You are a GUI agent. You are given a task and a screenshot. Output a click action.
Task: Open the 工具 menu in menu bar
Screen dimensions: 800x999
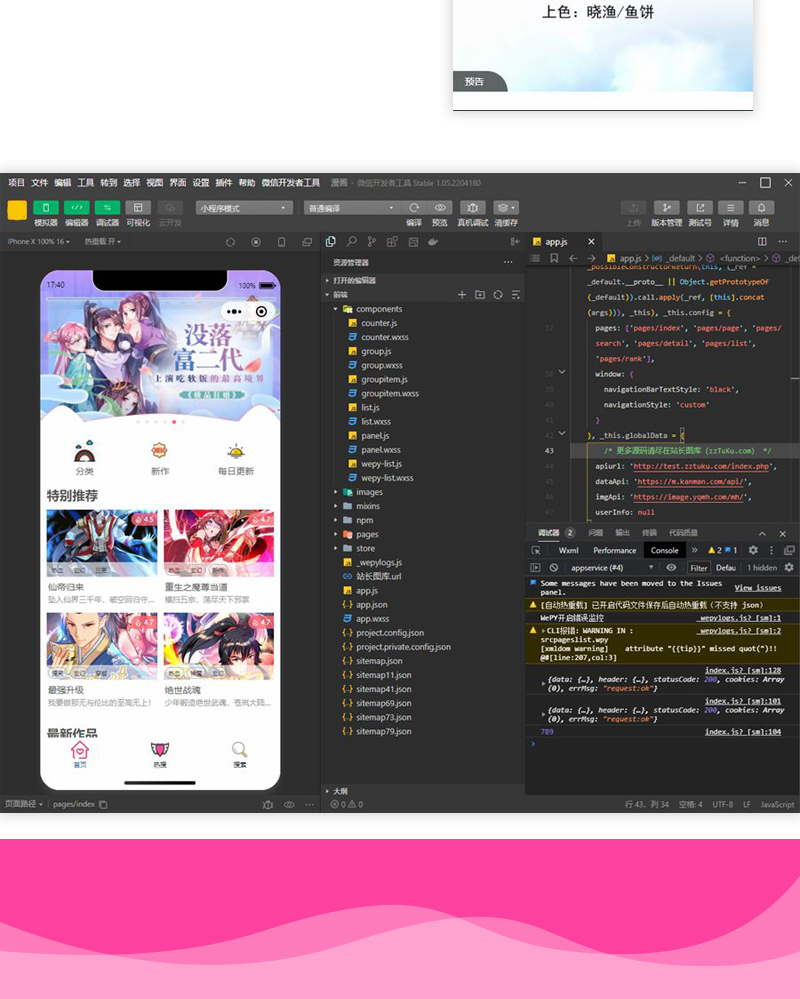coord(86,183)
